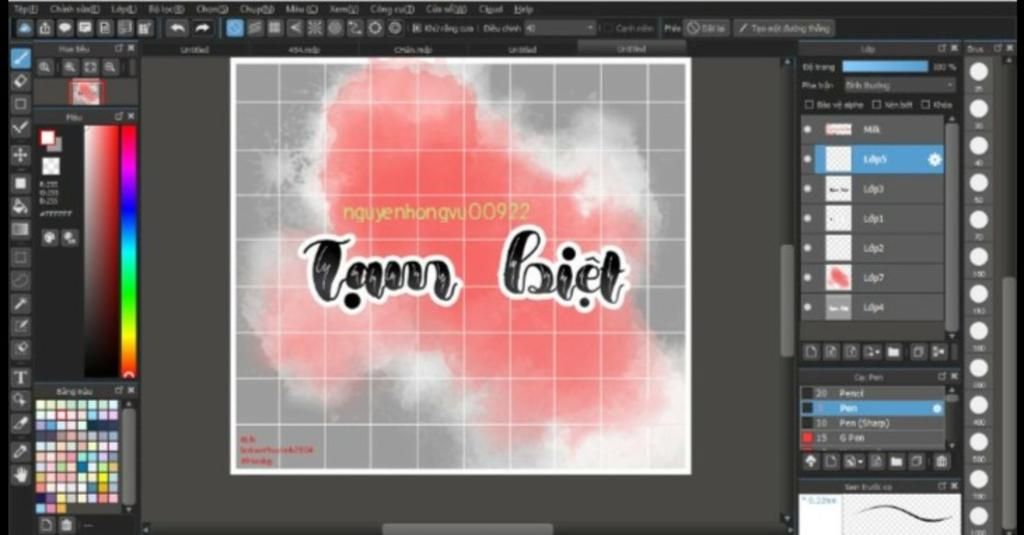Pick a hue on rainbow slider
The height and width of the screenshot is (535, 1024).
coord(129,251)
